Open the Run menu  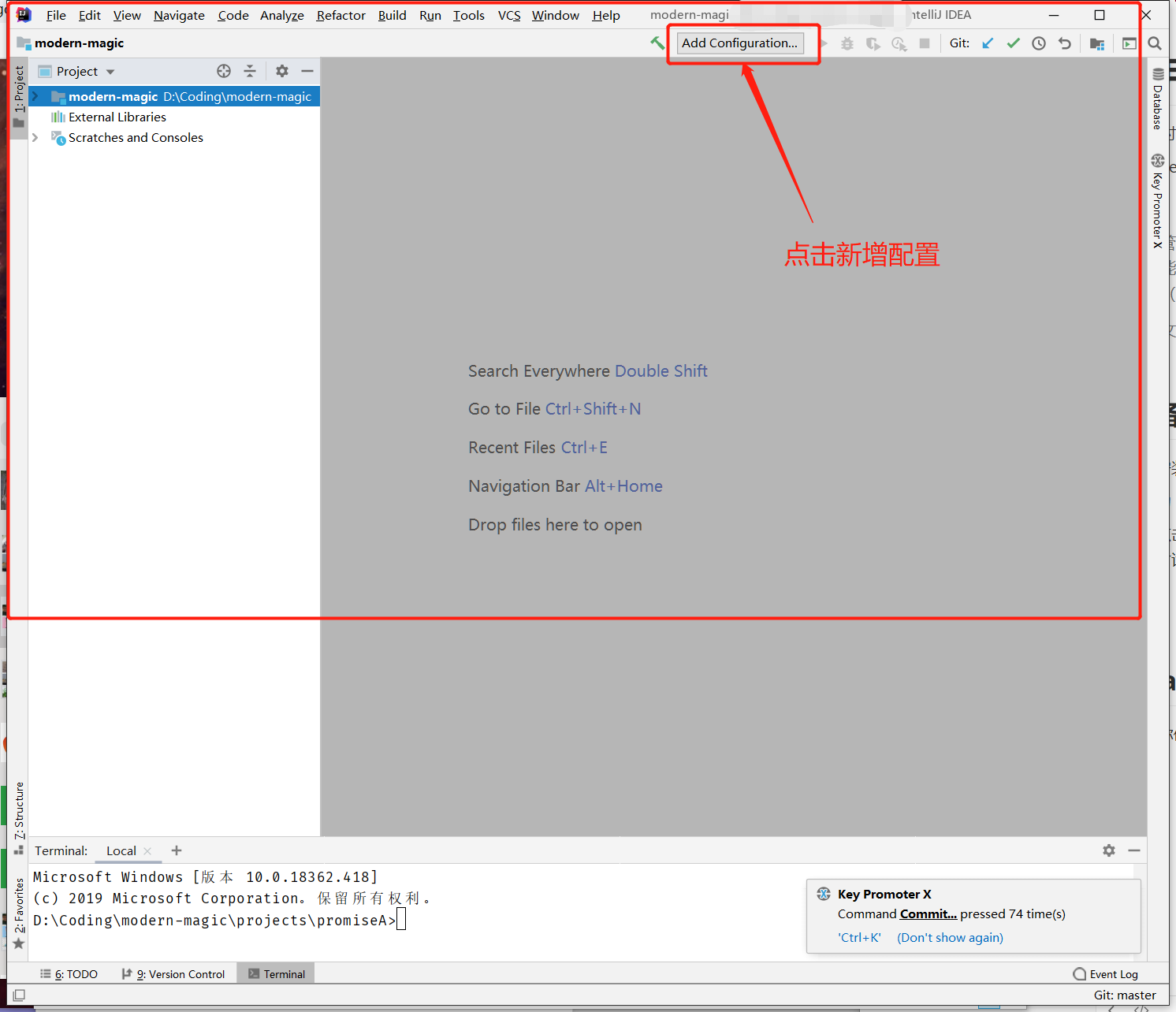point(430,15)
